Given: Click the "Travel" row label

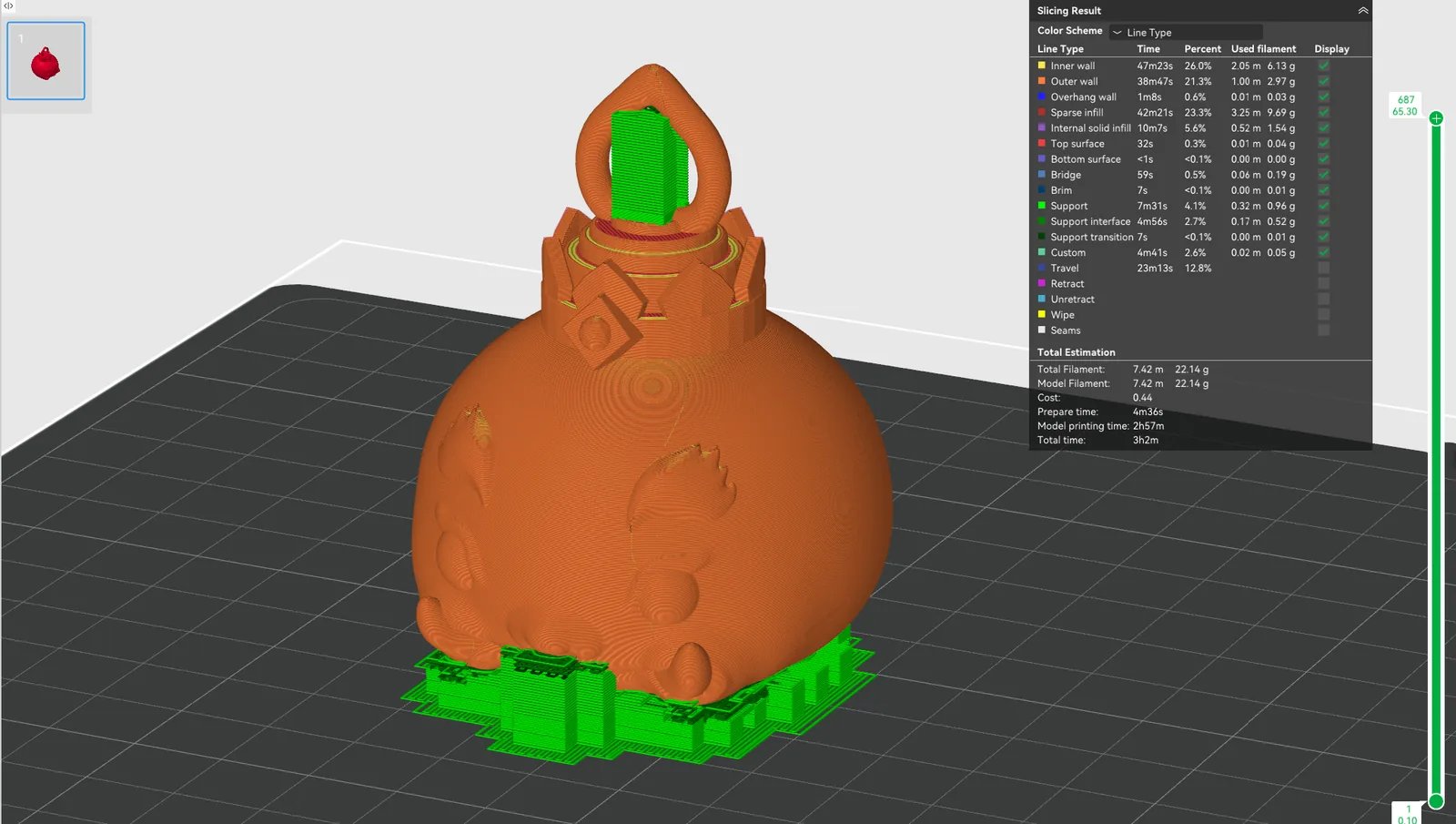Looking at the screenshot, I should pos(1065,268).
